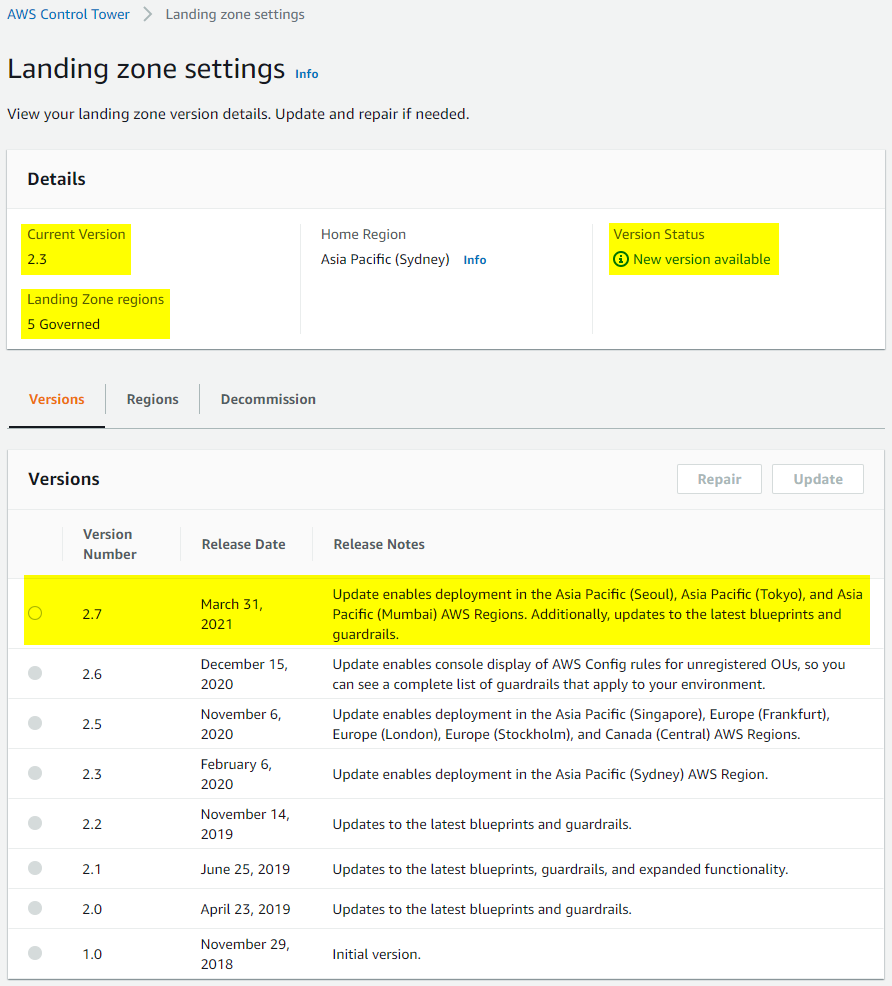Click the version 2.5 Singapore regions note
The height and width of the screenshot is (986, 892).
point(581,724)
